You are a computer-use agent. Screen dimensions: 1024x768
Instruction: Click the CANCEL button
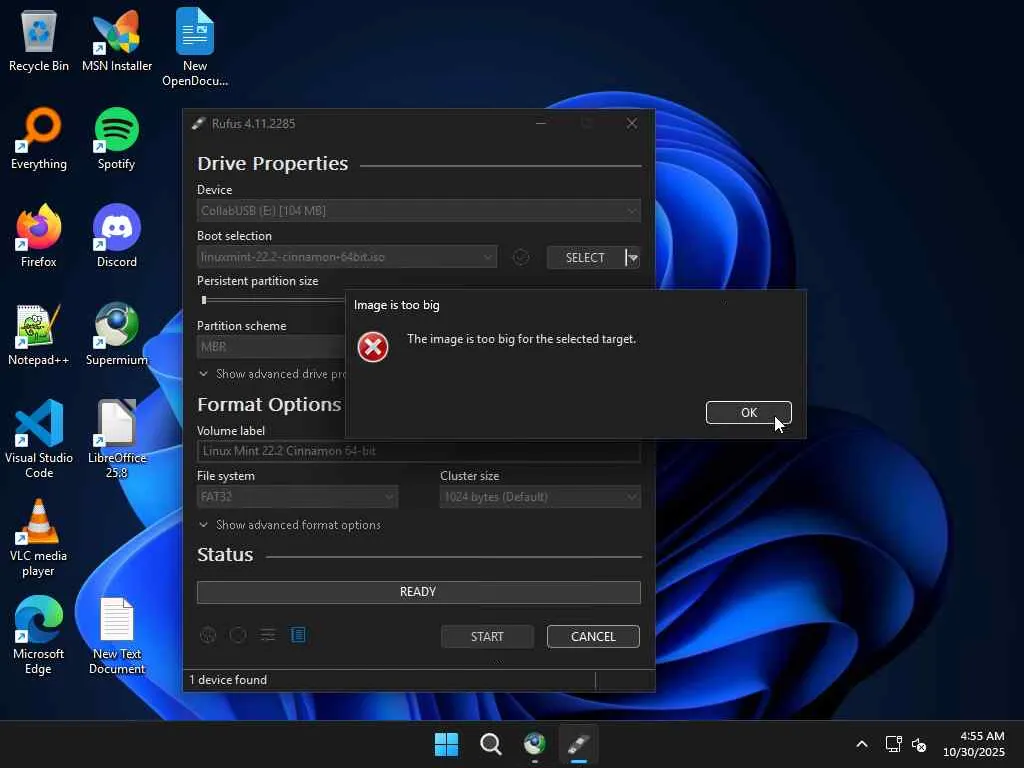point(593,636)
